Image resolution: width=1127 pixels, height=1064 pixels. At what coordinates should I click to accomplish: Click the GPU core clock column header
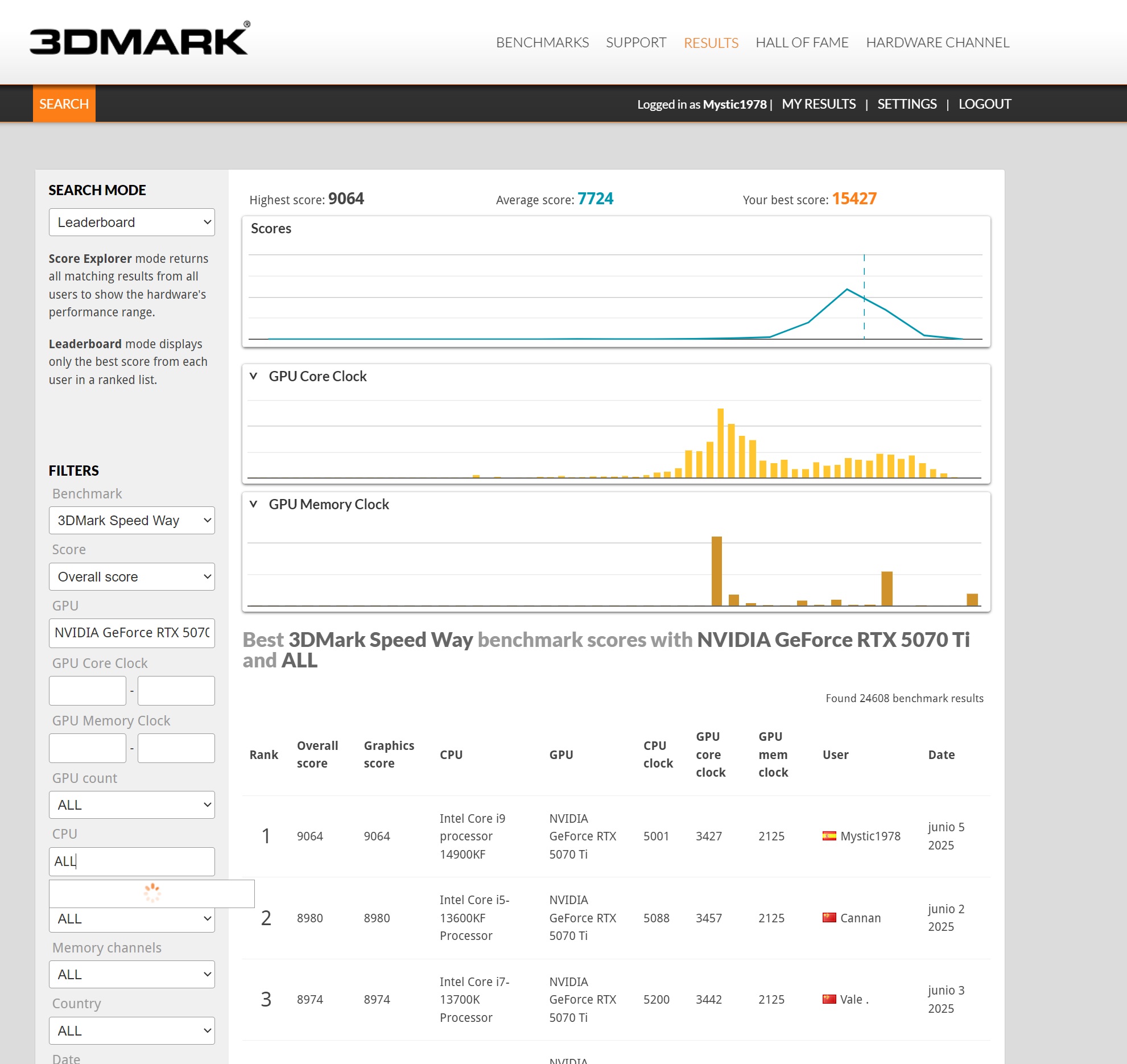point(711,754)
